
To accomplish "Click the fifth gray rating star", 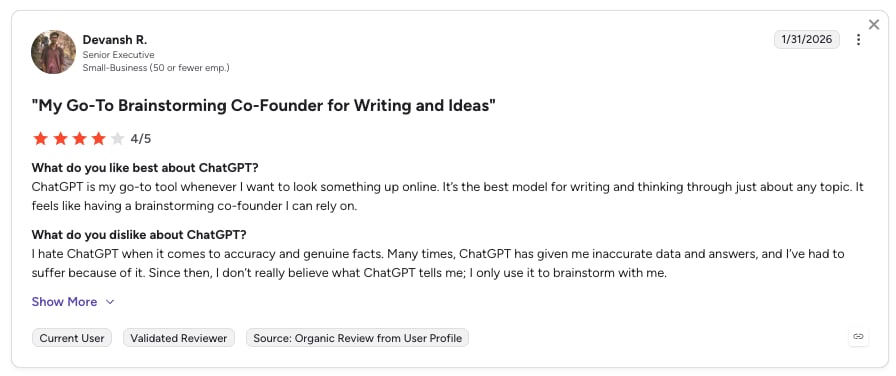I will point(118,138).
